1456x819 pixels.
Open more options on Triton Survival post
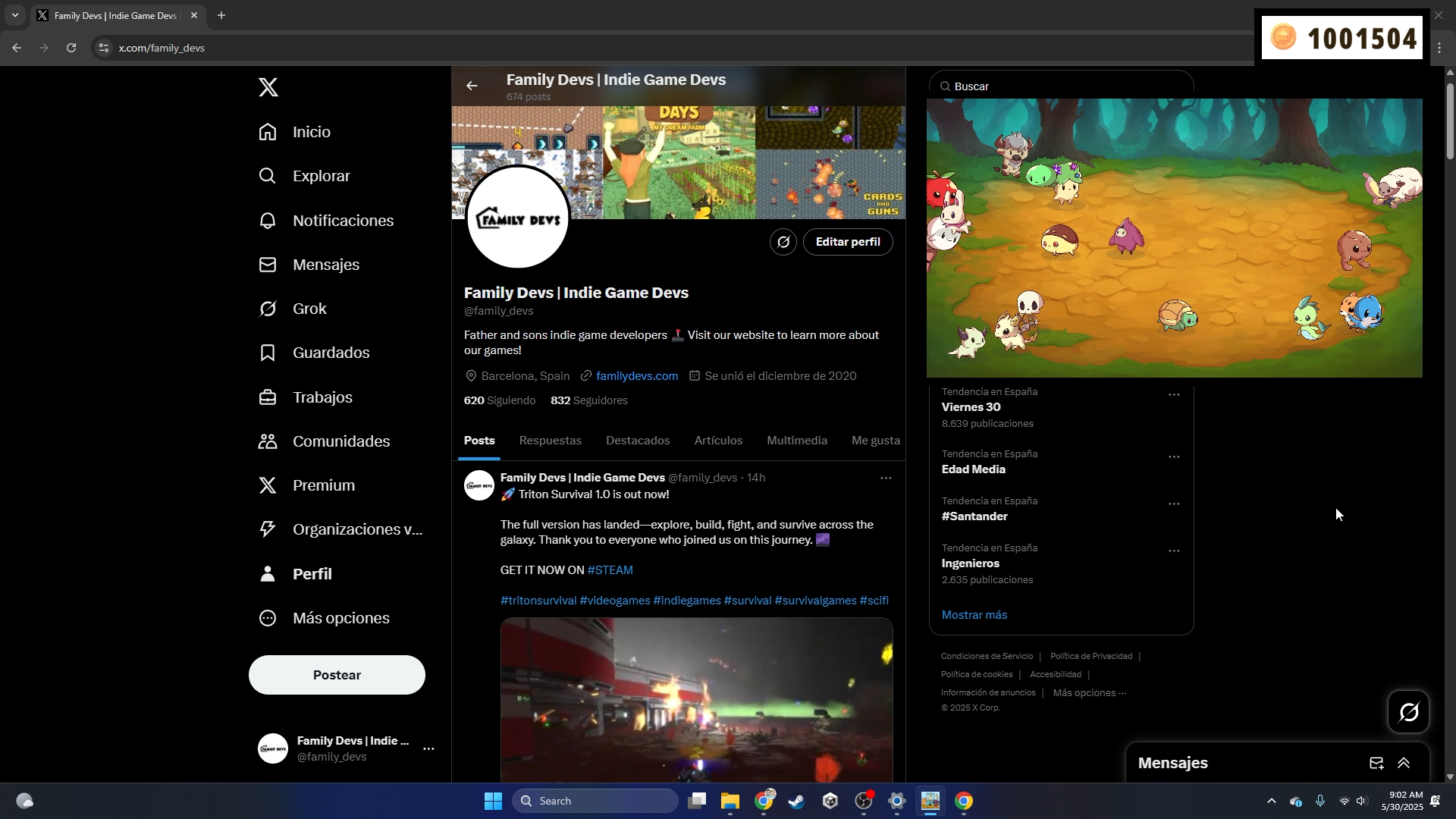click(x=886, y=478)
